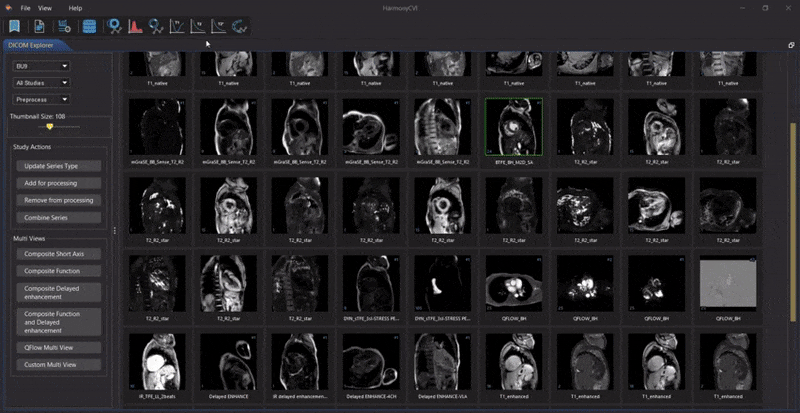Open Composite Short Axis view
The width and height of the screenshot is (800, 413).
click(59, 254)
